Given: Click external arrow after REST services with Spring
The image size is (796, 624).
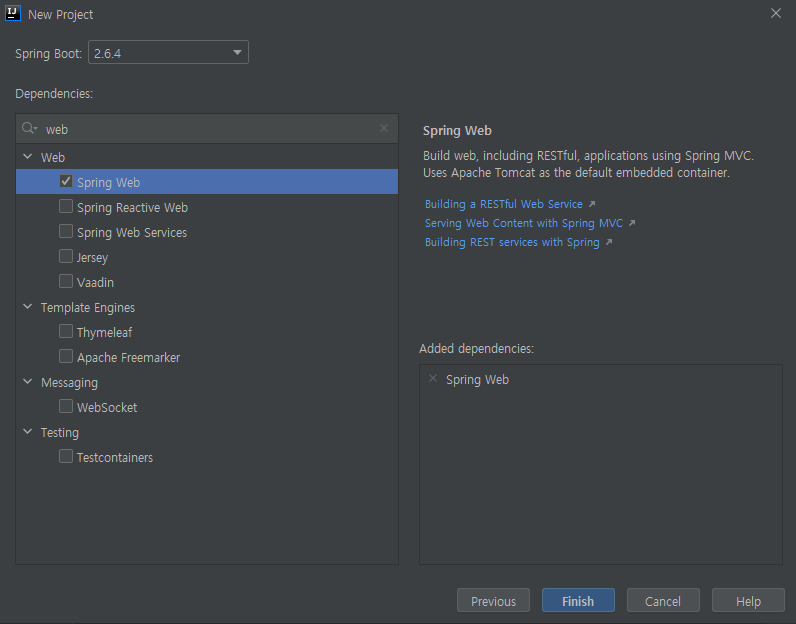Looking at the screenshot, I should (609, 242).
